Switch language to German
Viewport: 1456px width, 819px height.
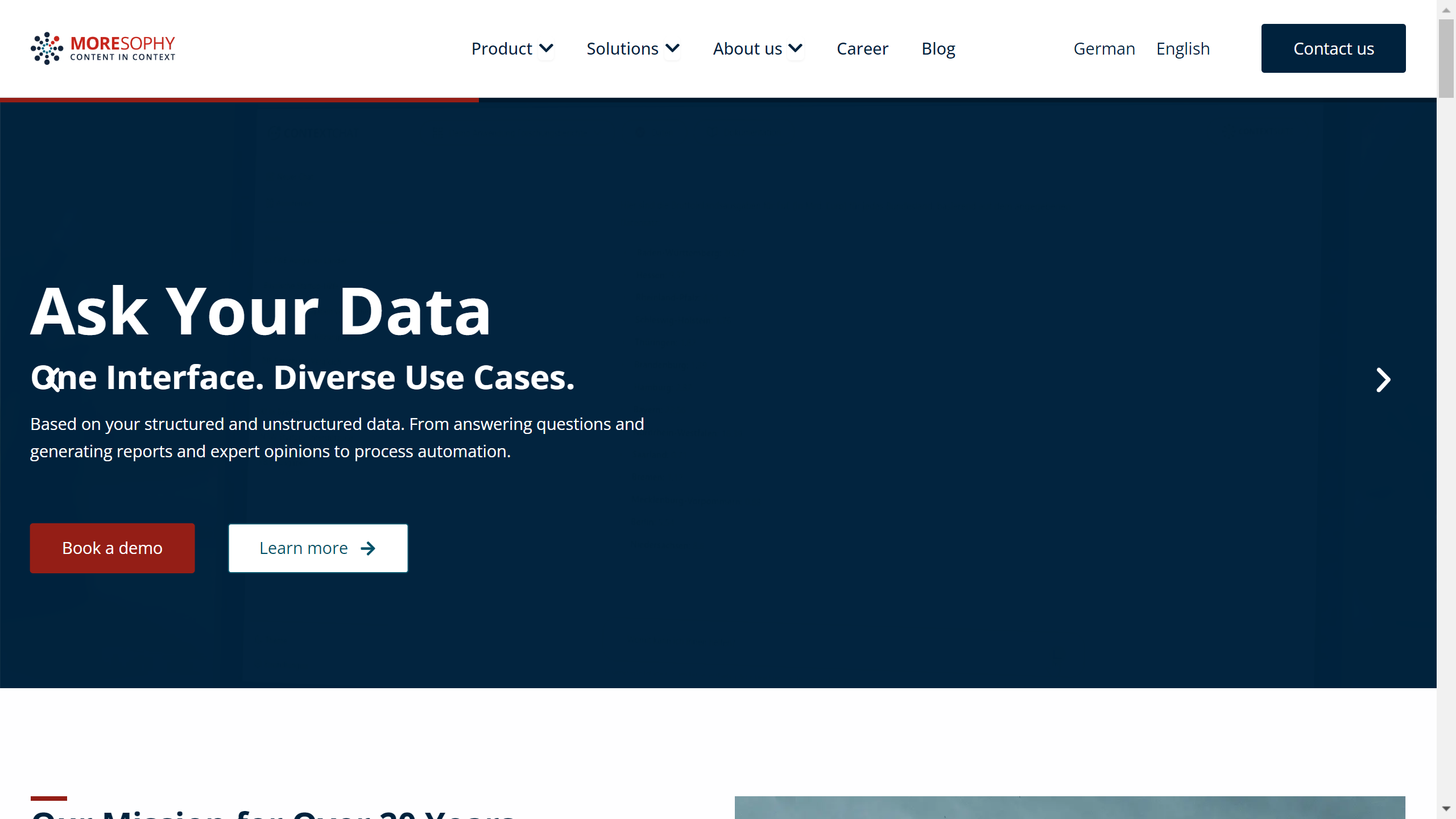(1104, 48)
